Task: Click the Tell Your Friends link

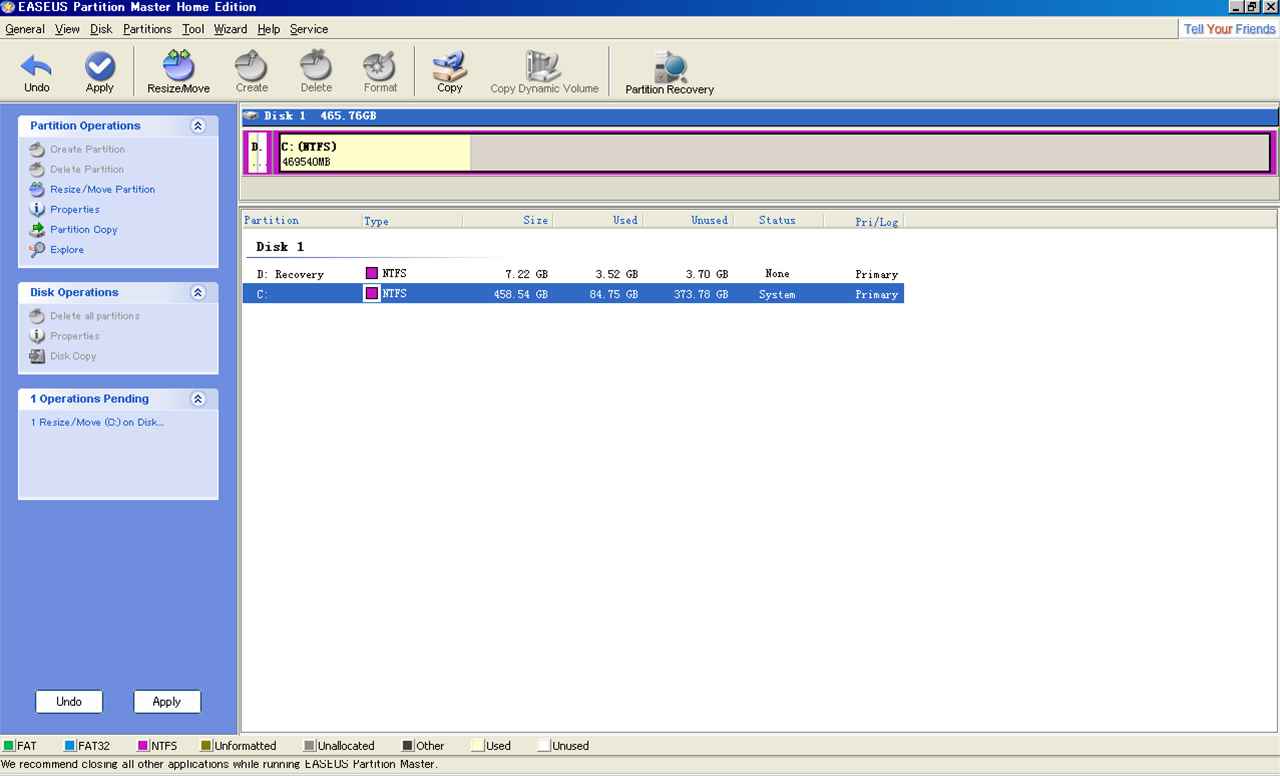Action: coord(1230,29)
